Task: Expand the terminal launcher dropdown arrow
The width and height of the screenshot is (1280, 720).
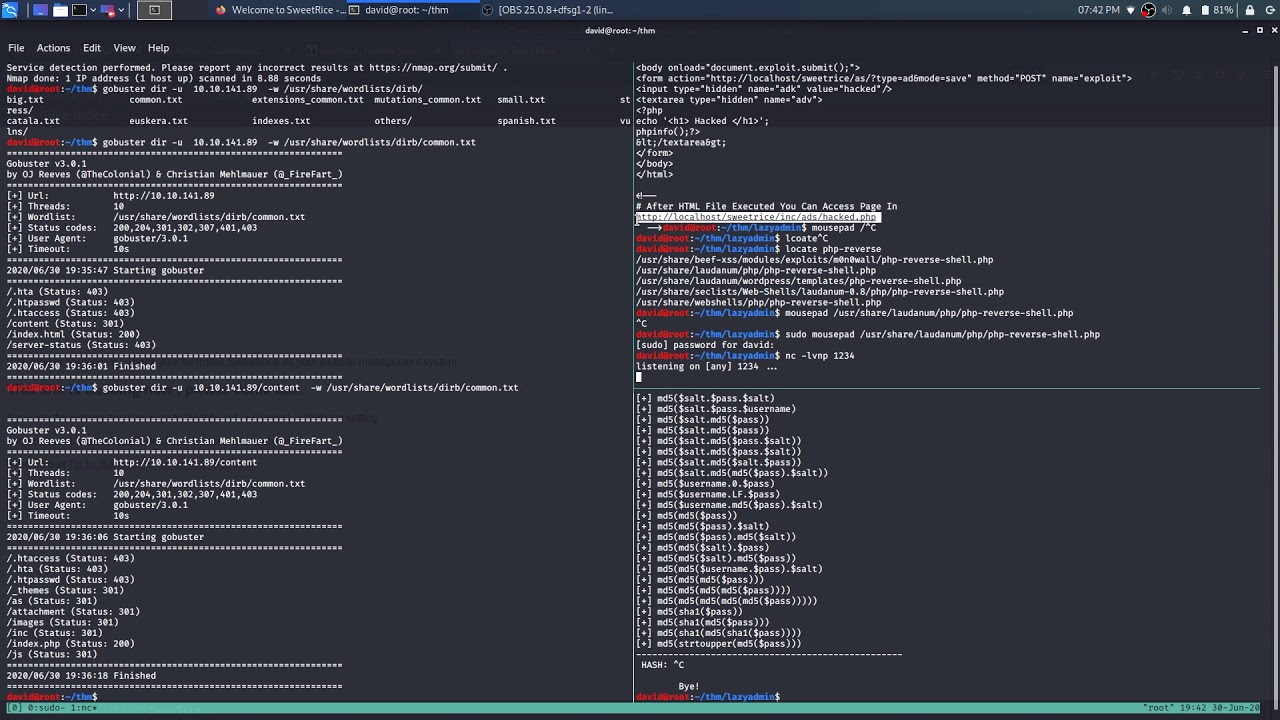Action: pos(92,10)
